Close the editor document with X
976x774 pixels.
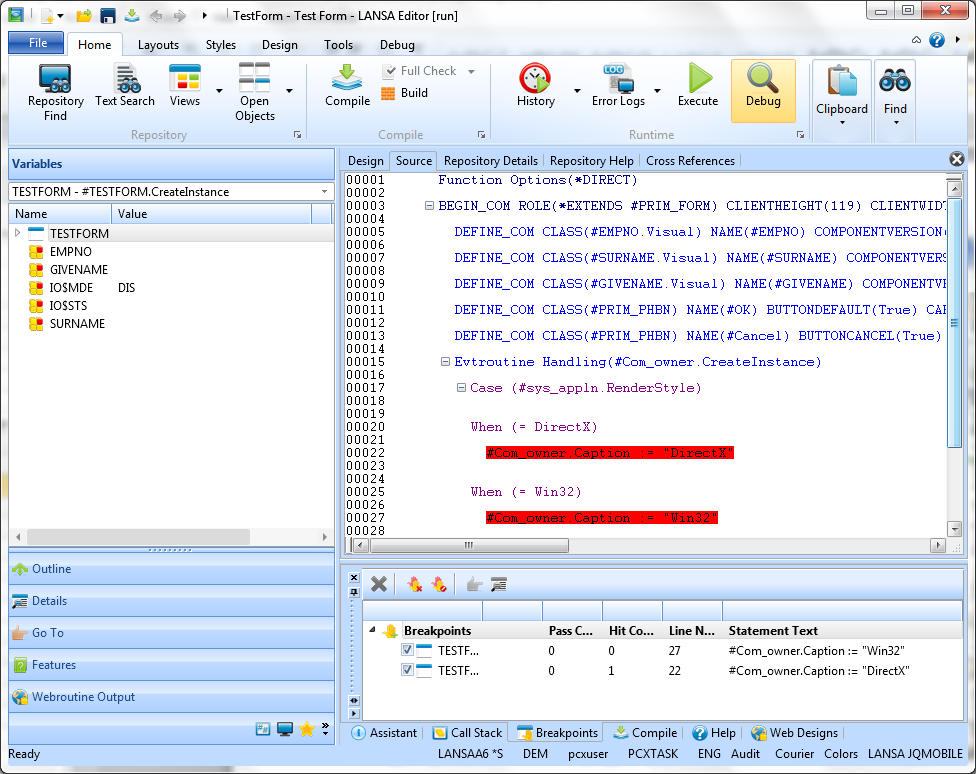pyautogui.click(x=957, y=159)
